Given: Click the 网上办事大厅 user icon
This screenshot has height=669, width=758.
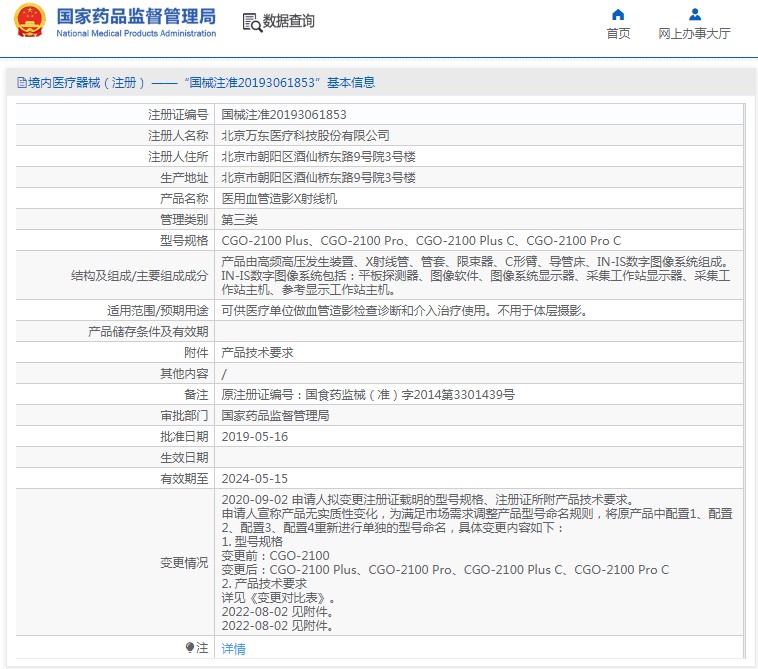Looking at the screenshot, I should click(695, 15).
